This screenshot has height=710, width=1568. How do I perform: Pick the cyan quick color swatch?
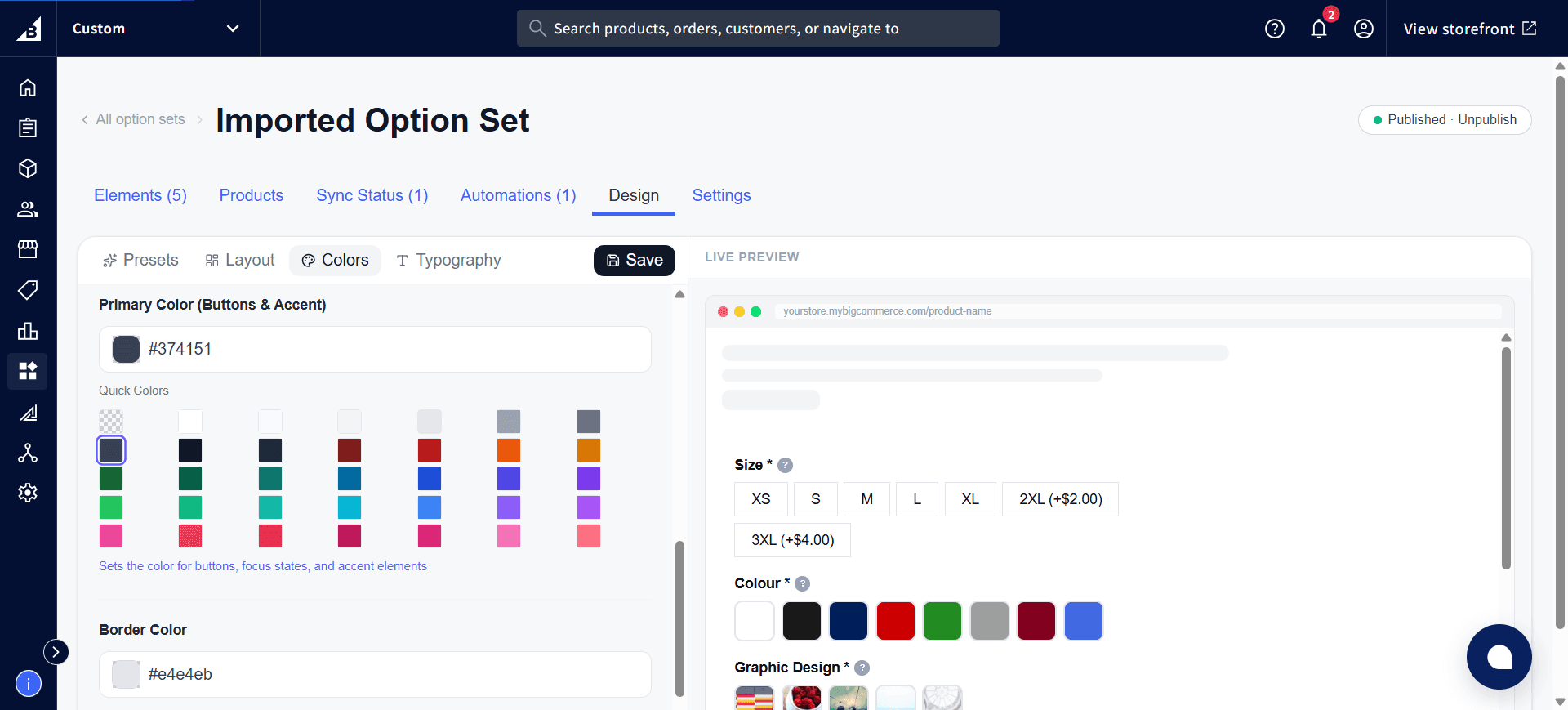point(350,507)
